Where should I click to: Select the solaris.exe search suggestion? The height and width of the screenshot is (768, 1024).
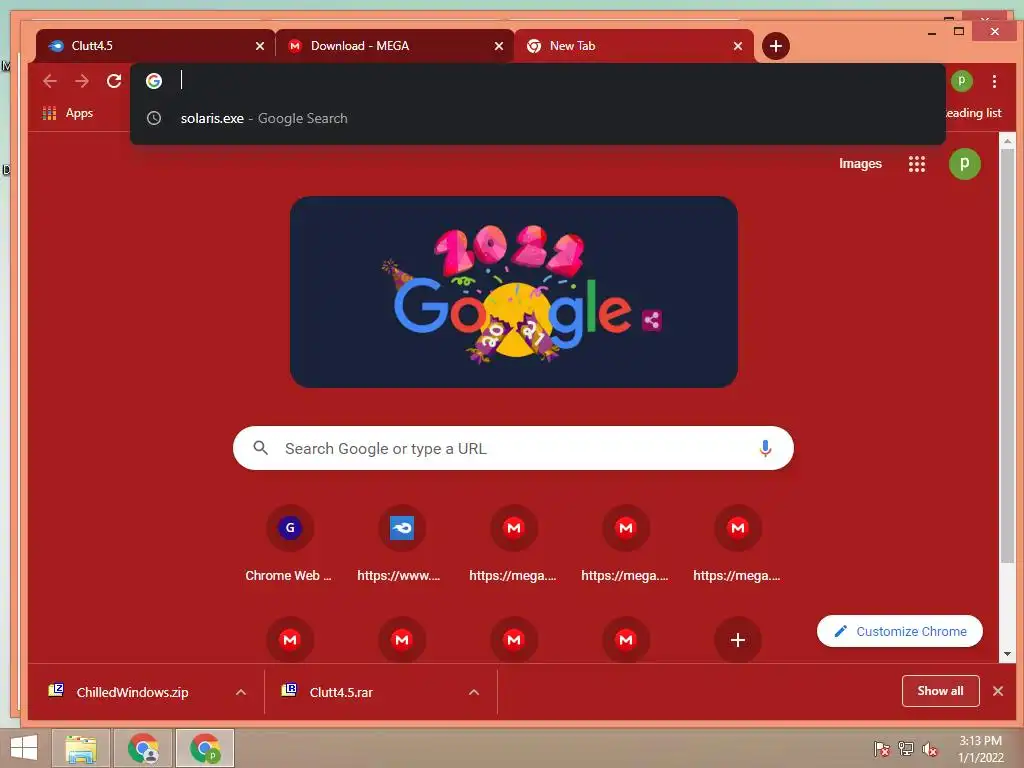[x=537, y=118]
